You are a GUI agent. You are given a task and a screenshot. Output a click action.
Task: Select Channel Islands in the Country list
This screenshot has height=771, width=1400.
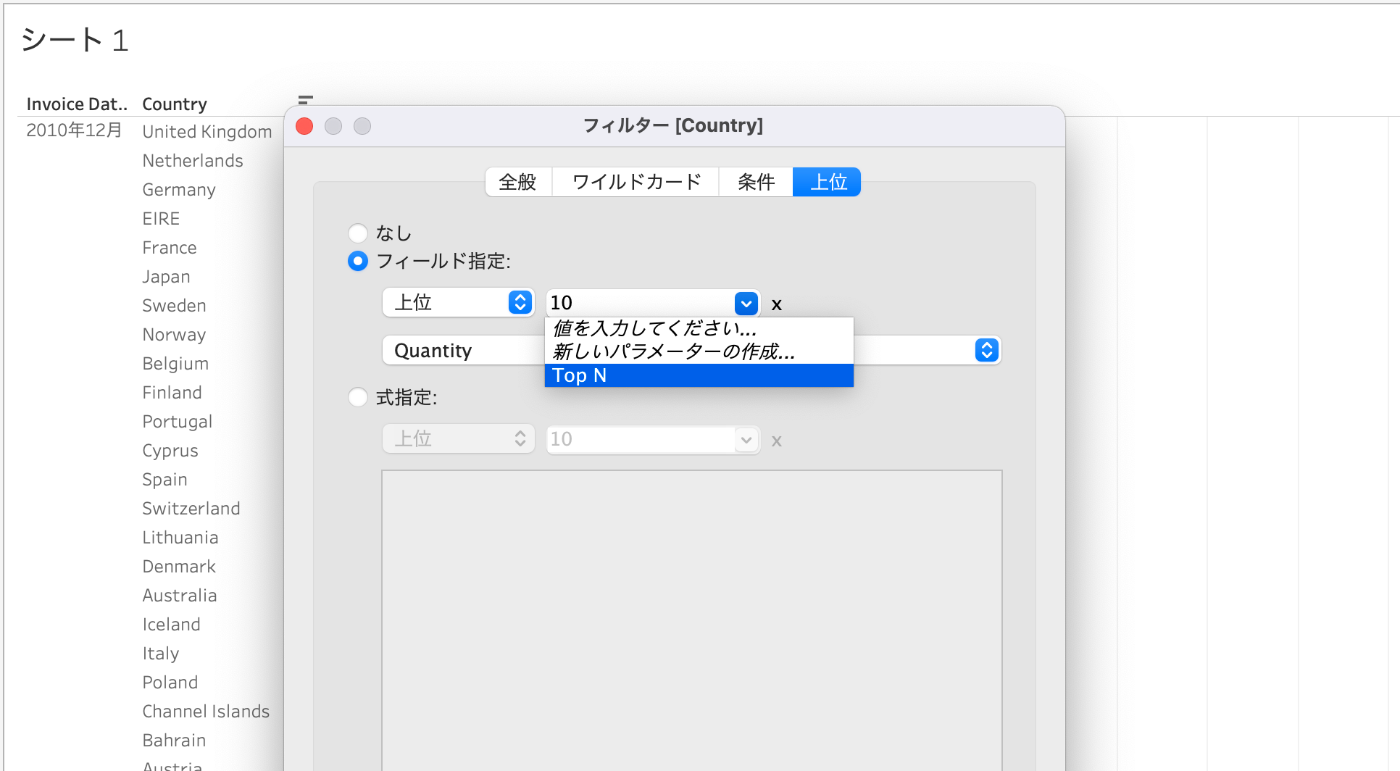[206, 712]
